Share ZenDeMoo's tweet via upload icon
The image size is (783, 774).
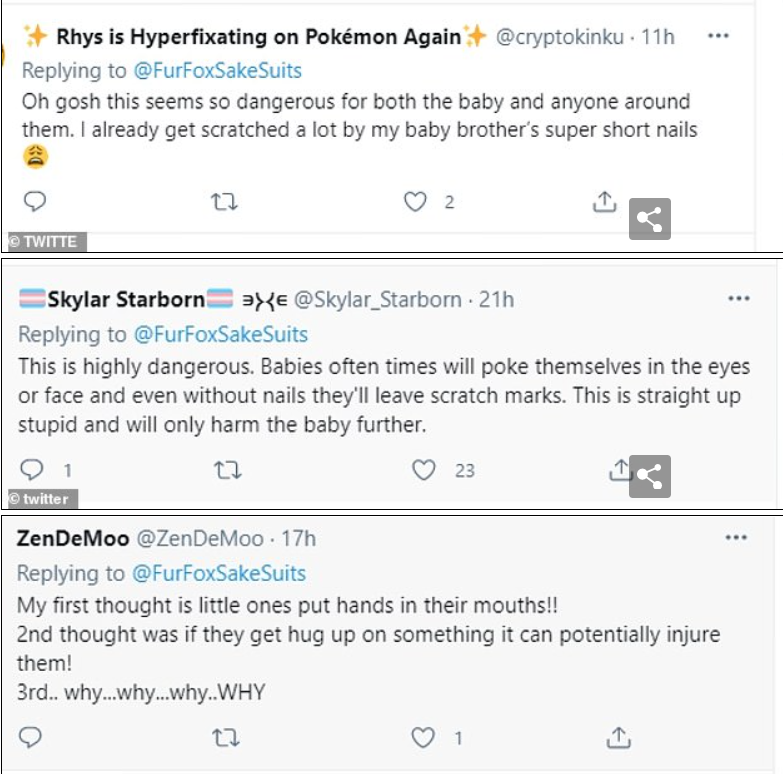click(x=619, y=738)
